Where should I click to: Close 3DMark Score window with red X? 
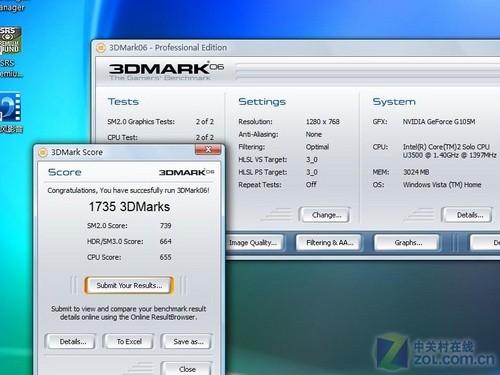pos(208,150)
